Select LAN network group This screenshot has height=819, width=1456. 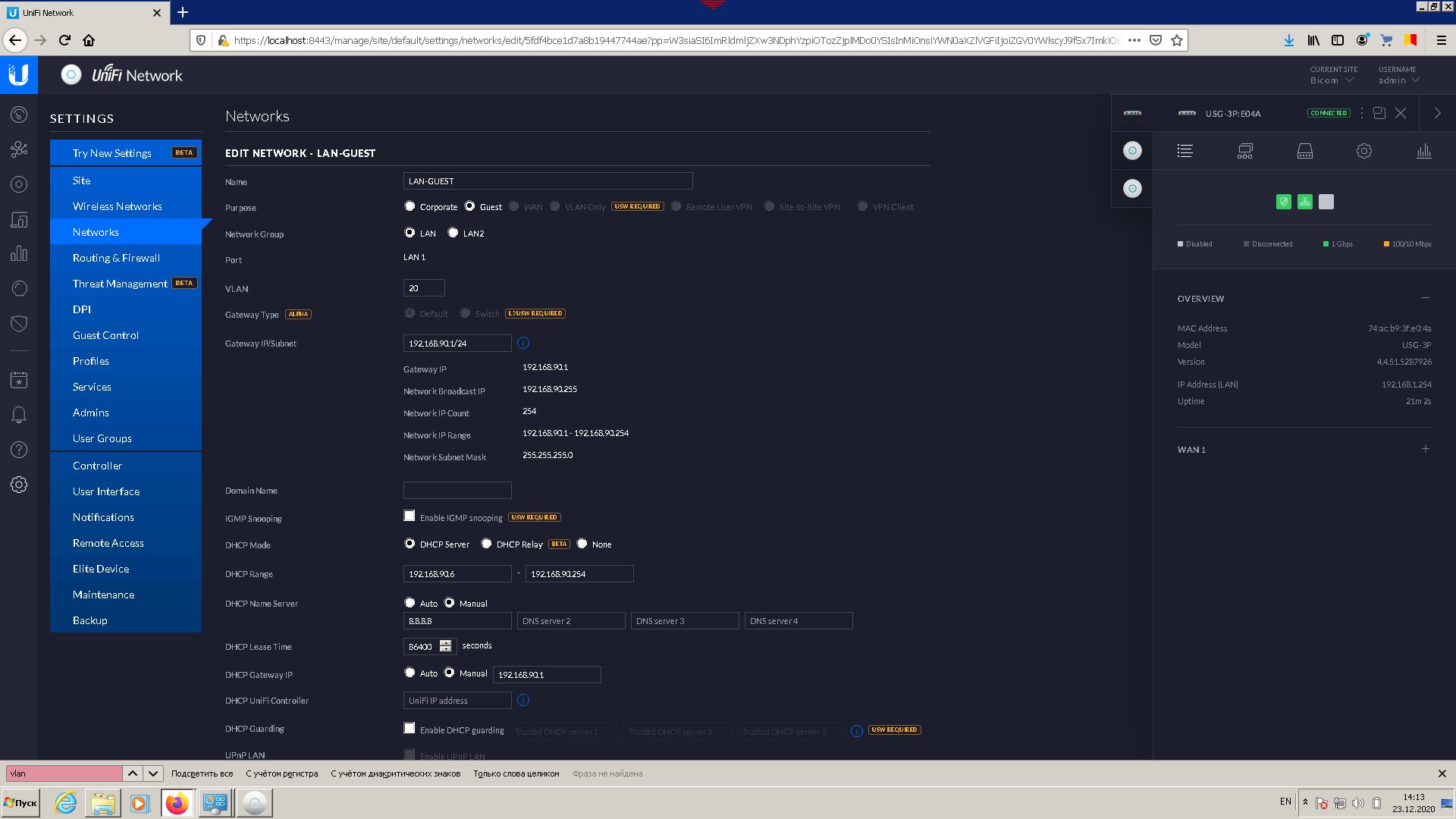coord(409,233)
